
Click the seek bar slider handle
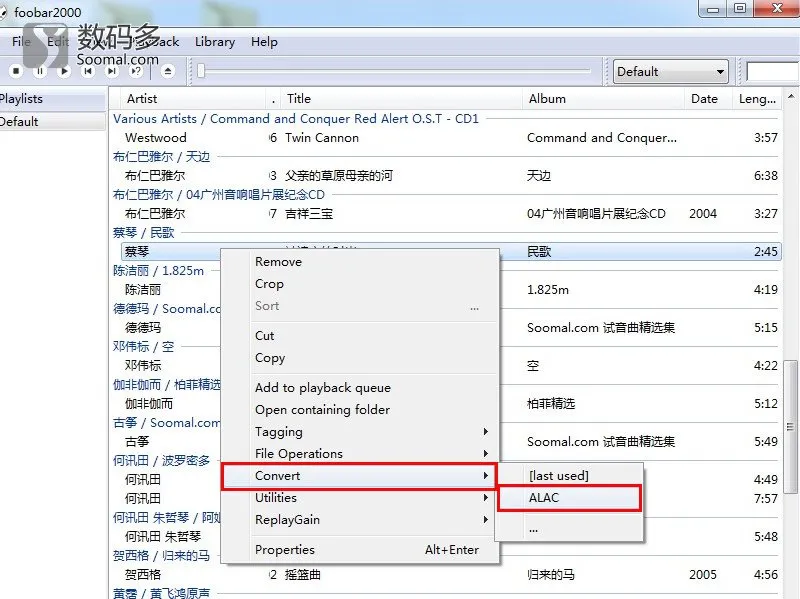[201, 71]
